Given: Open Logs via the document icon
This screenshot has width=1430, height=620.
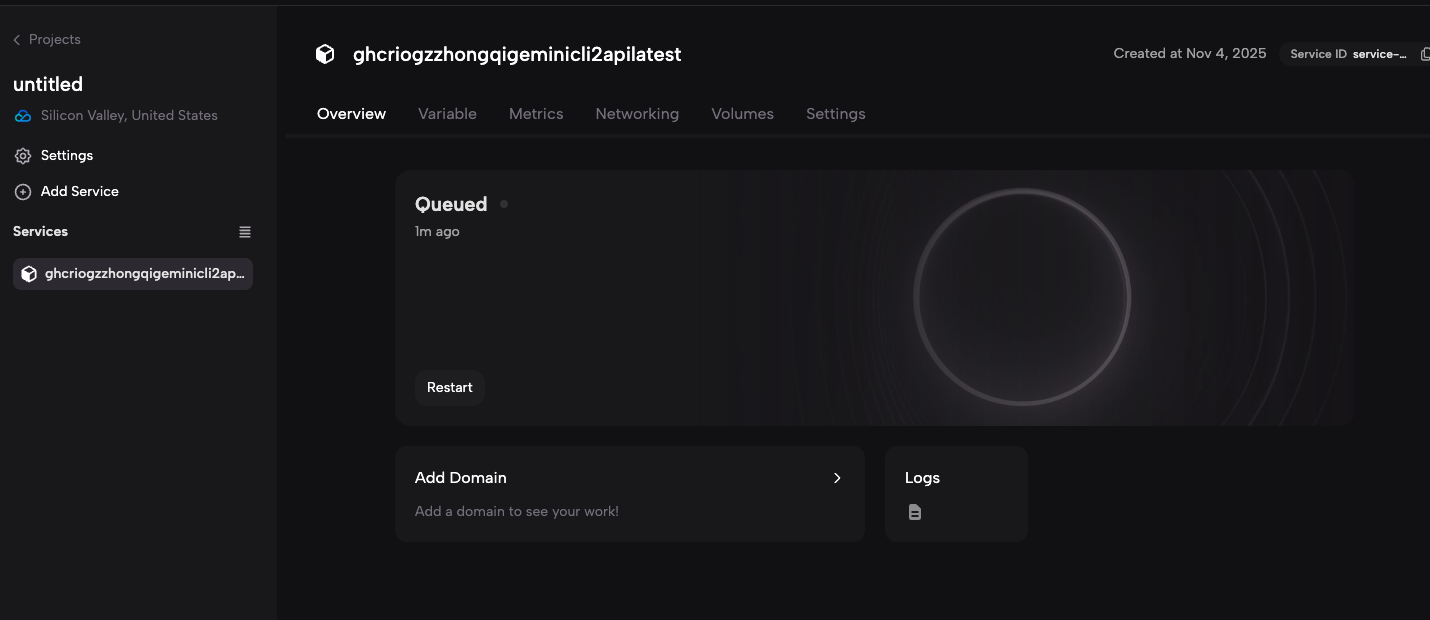Looking at the screenshot, I should [x=914, y=511].
